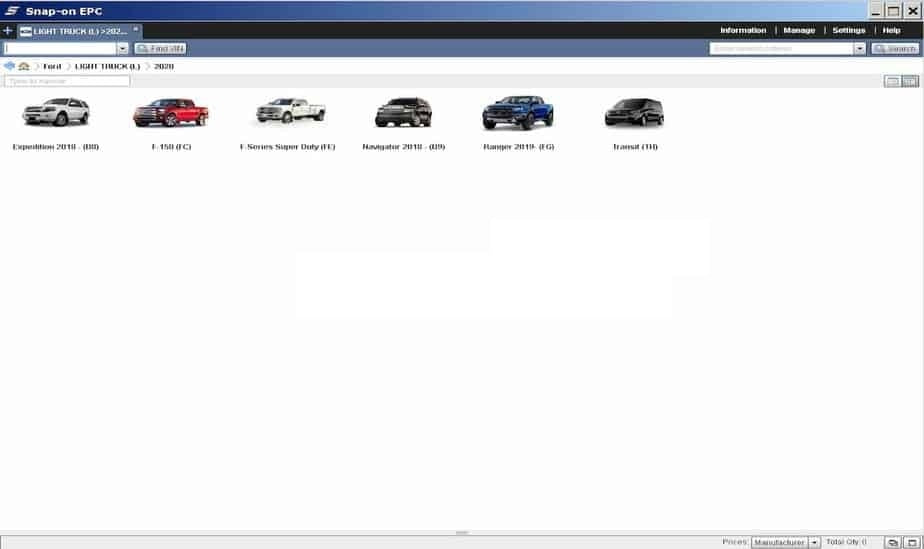Close the LIGHT TRUCK (L) tab
The width and height of the screenshot is (924, 549).
coord(136,29)
